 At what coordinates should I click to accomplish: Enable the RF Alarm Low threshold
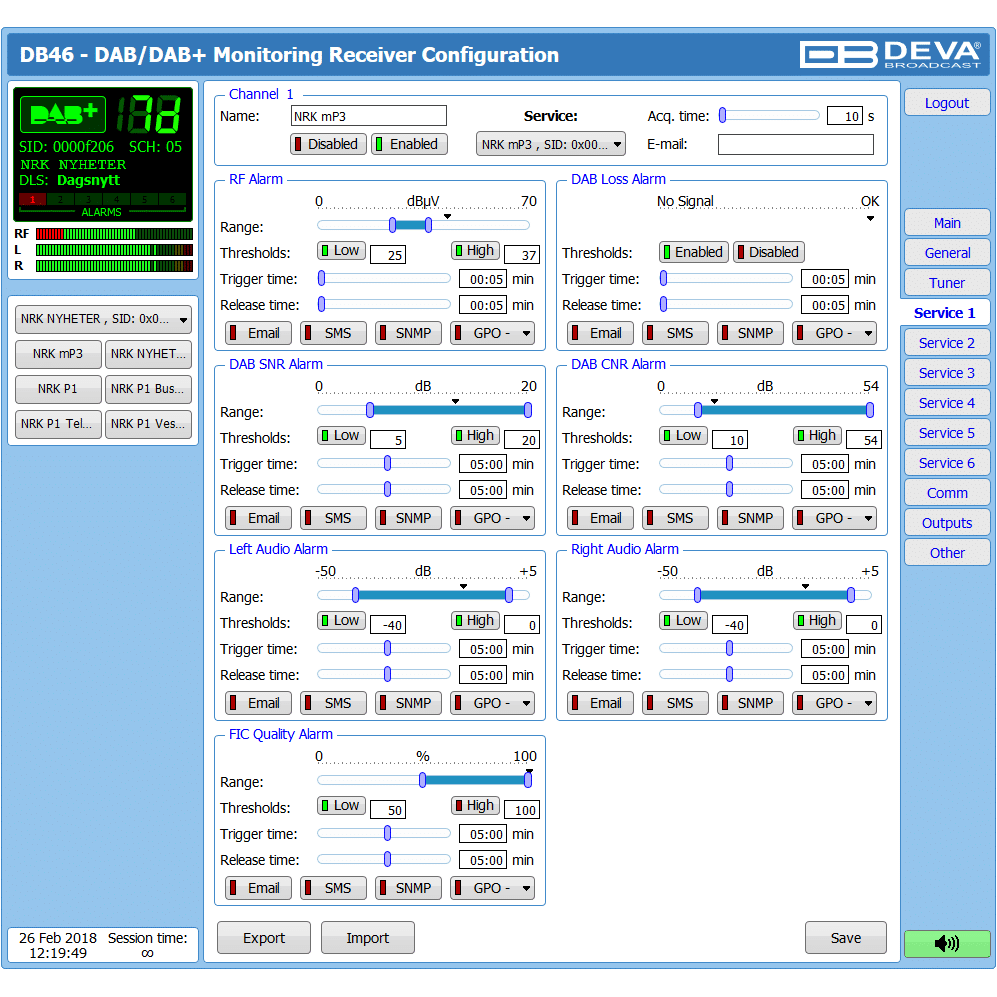coord(341,251)
